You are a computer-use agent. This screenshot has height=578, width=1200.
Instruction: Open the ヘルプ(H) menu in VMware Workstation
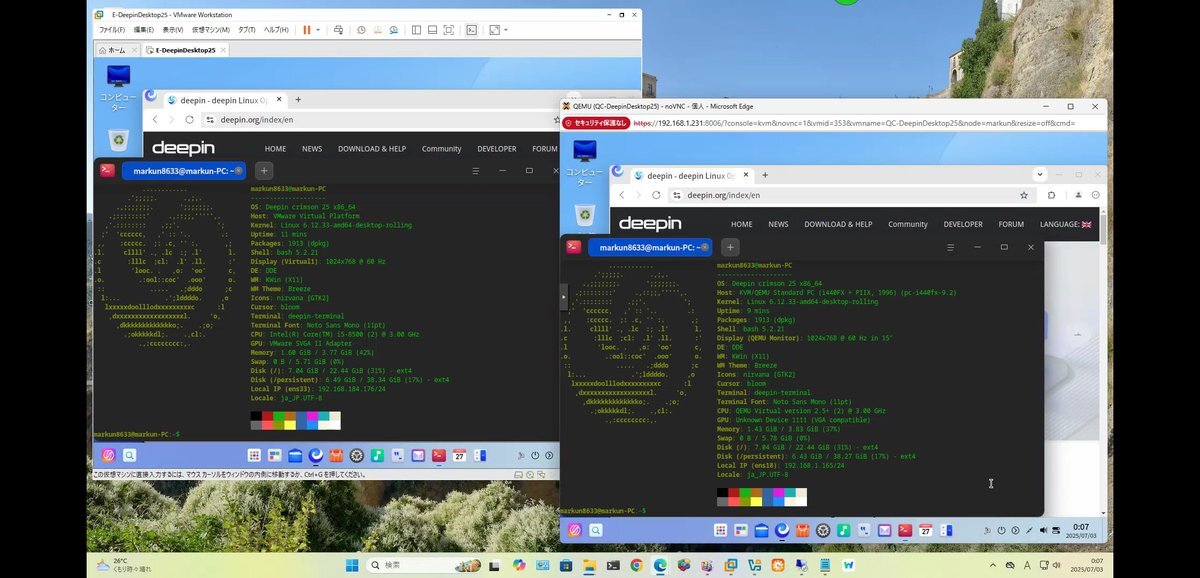pyautogui.click(x=276, y=30)
